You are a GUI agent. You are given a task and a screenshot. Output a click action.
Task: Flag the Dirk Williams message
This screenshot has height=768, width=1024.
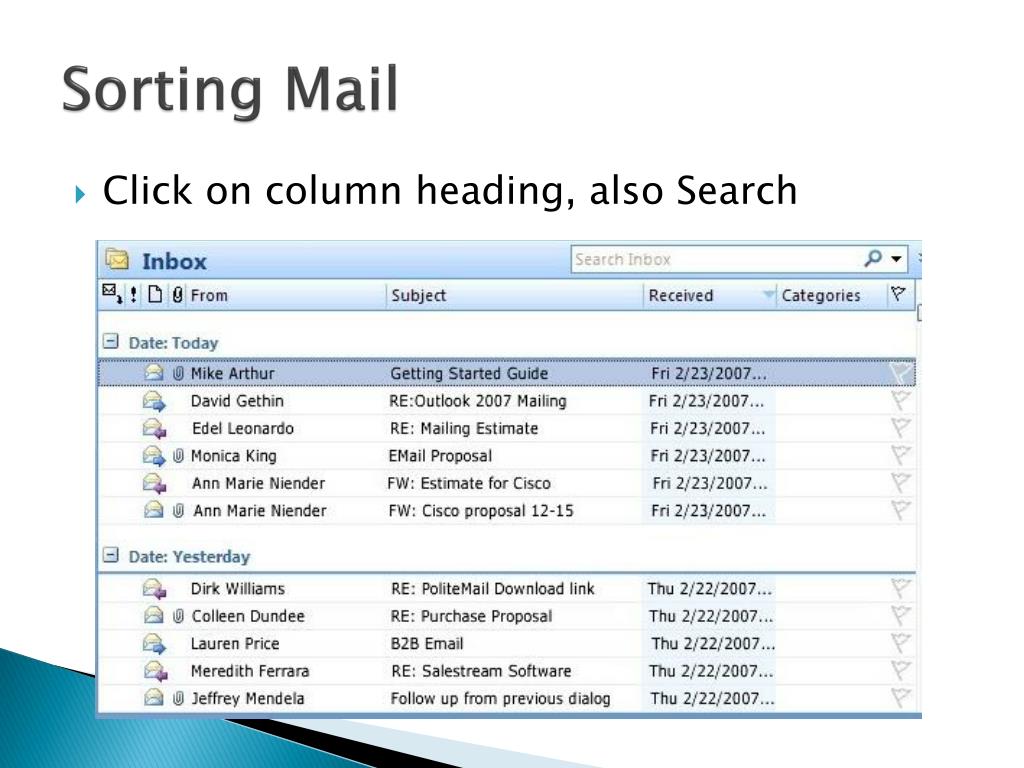pos(901,588)
